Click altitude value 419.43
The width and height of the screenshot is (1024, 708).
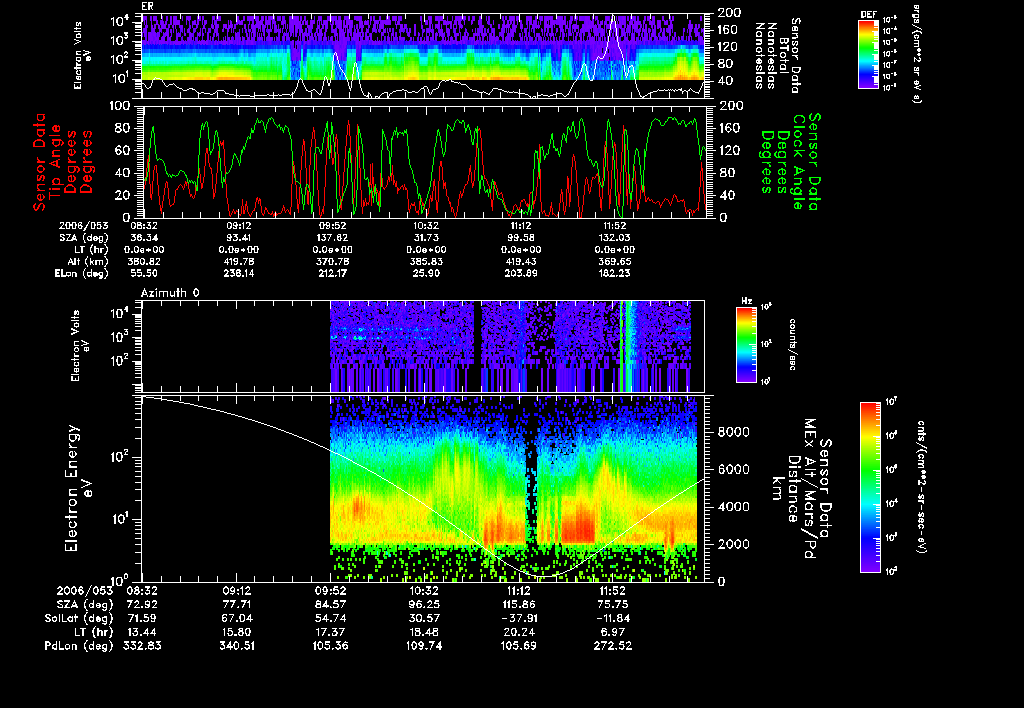520,261
